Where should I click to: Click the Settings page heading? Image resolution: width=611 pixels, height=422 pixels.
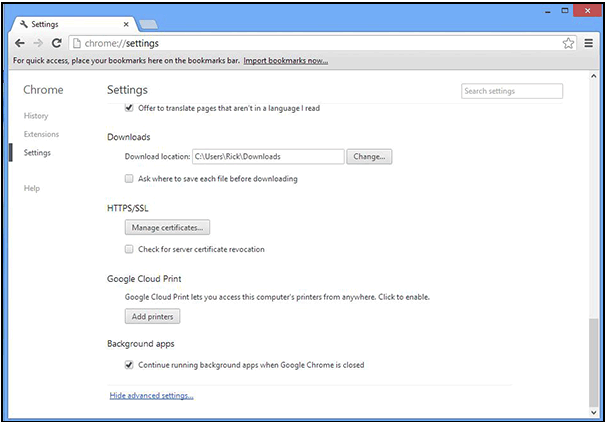(x=127, y=90)
